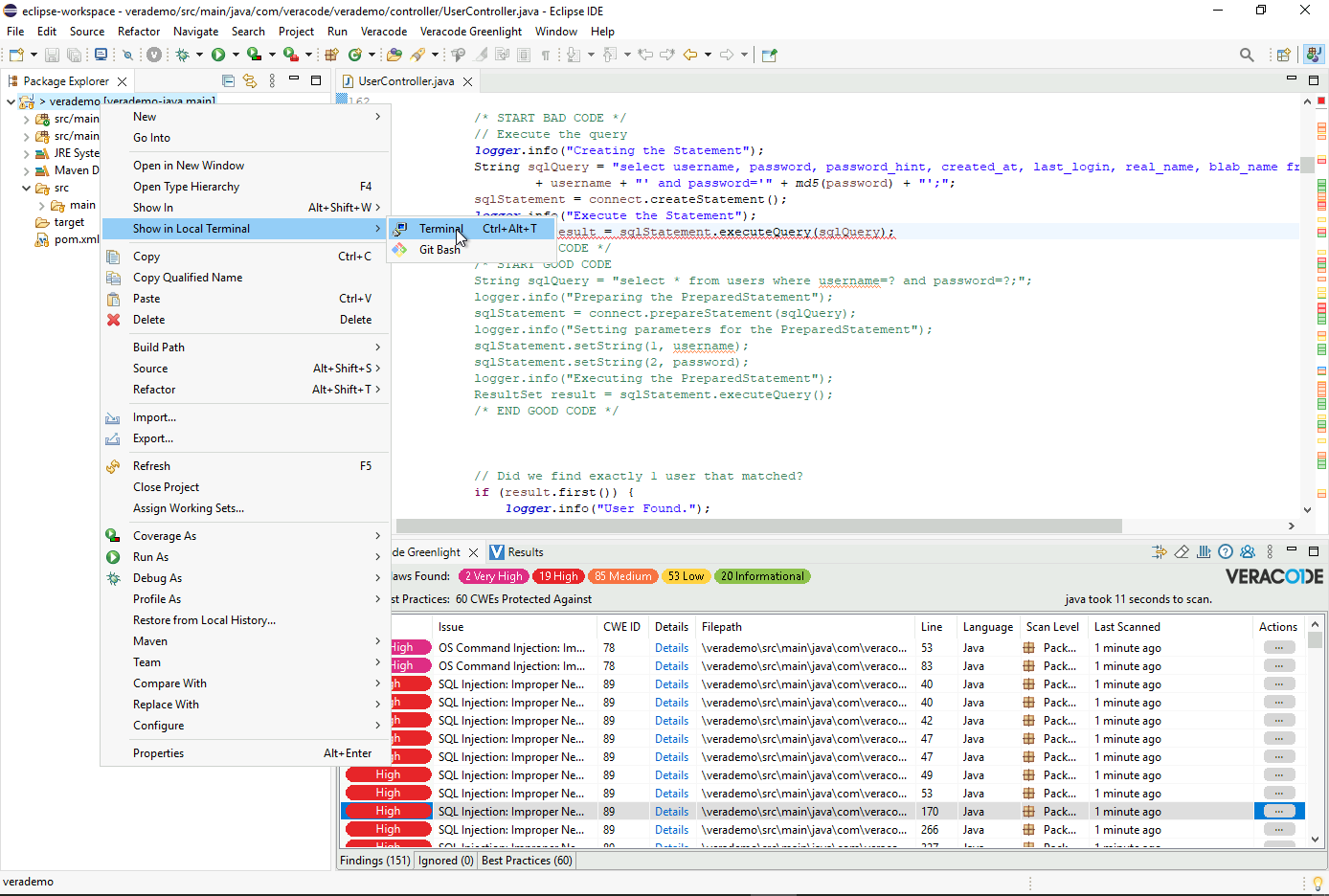Click Collapse All in Package Explorer
This screenshot has width=1329, height=896.
[x=228, y=81]
